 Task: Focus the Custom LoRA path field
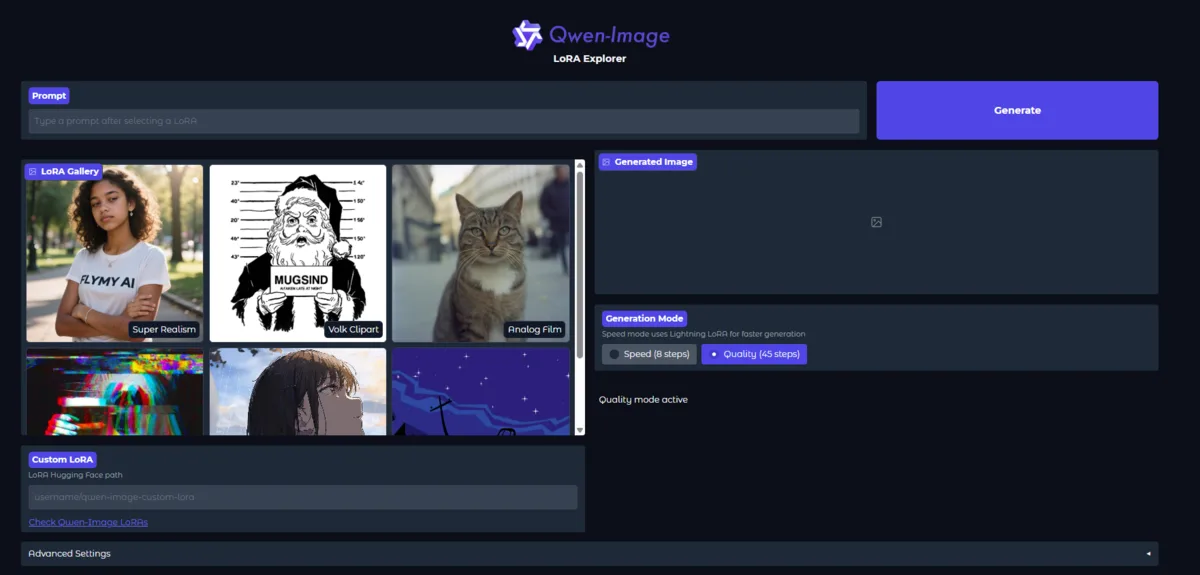tap(303, 497)
